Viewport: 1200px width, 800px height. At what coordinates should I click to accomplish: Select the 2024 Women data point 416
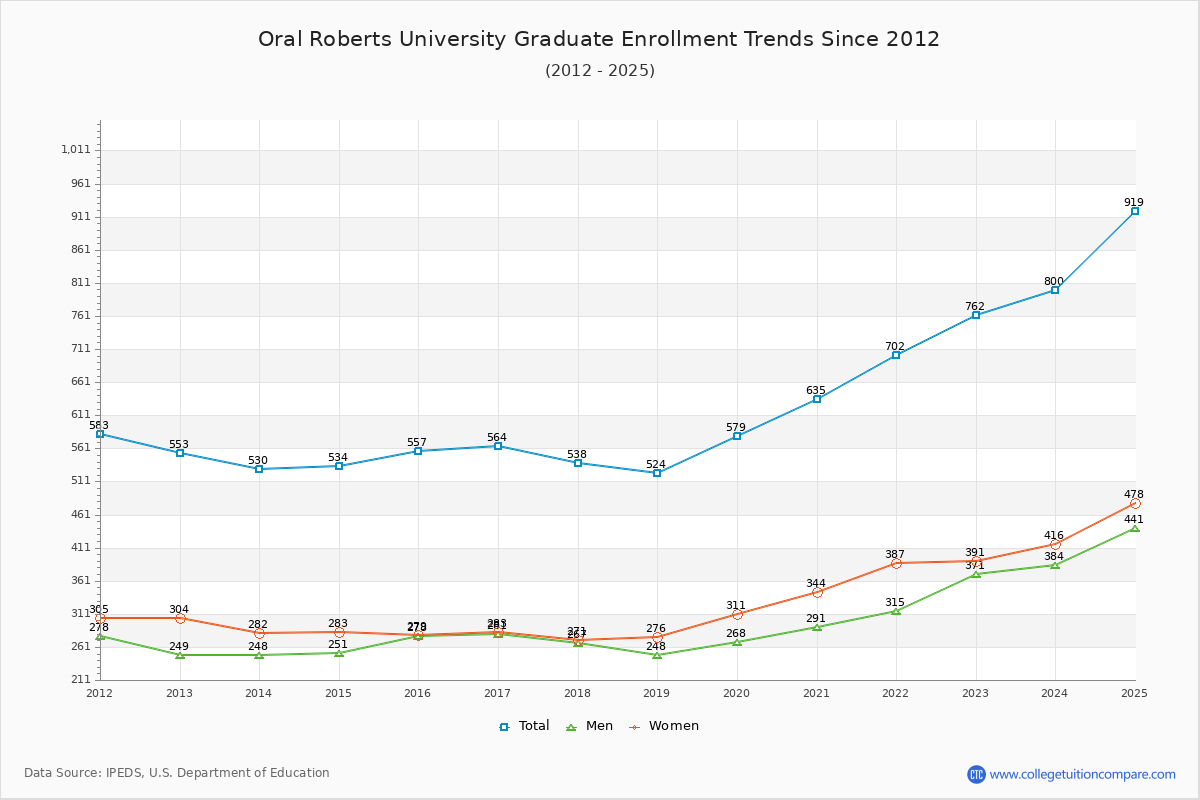click(1055, 544)
